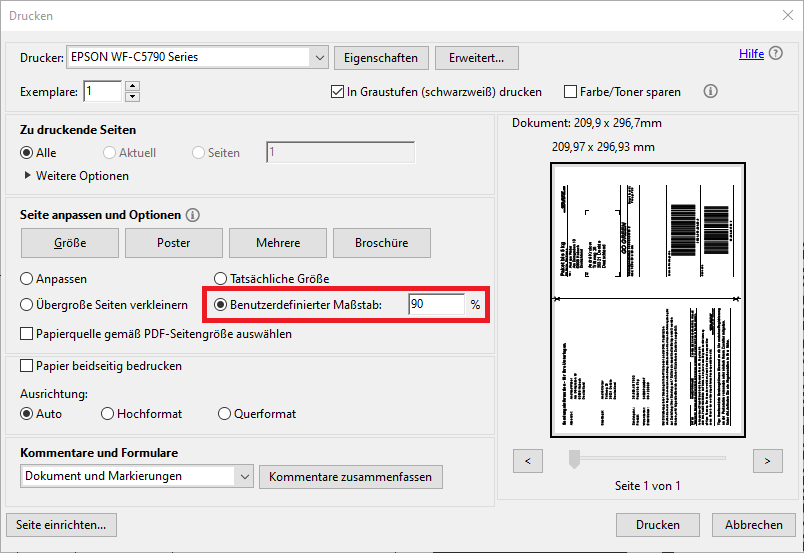Image resolution: width=804 pixels, height=553 pixels.
Task: Open Dokument und Markierungen dropdown
Action: pyautogui.click(x=244, y=477)
